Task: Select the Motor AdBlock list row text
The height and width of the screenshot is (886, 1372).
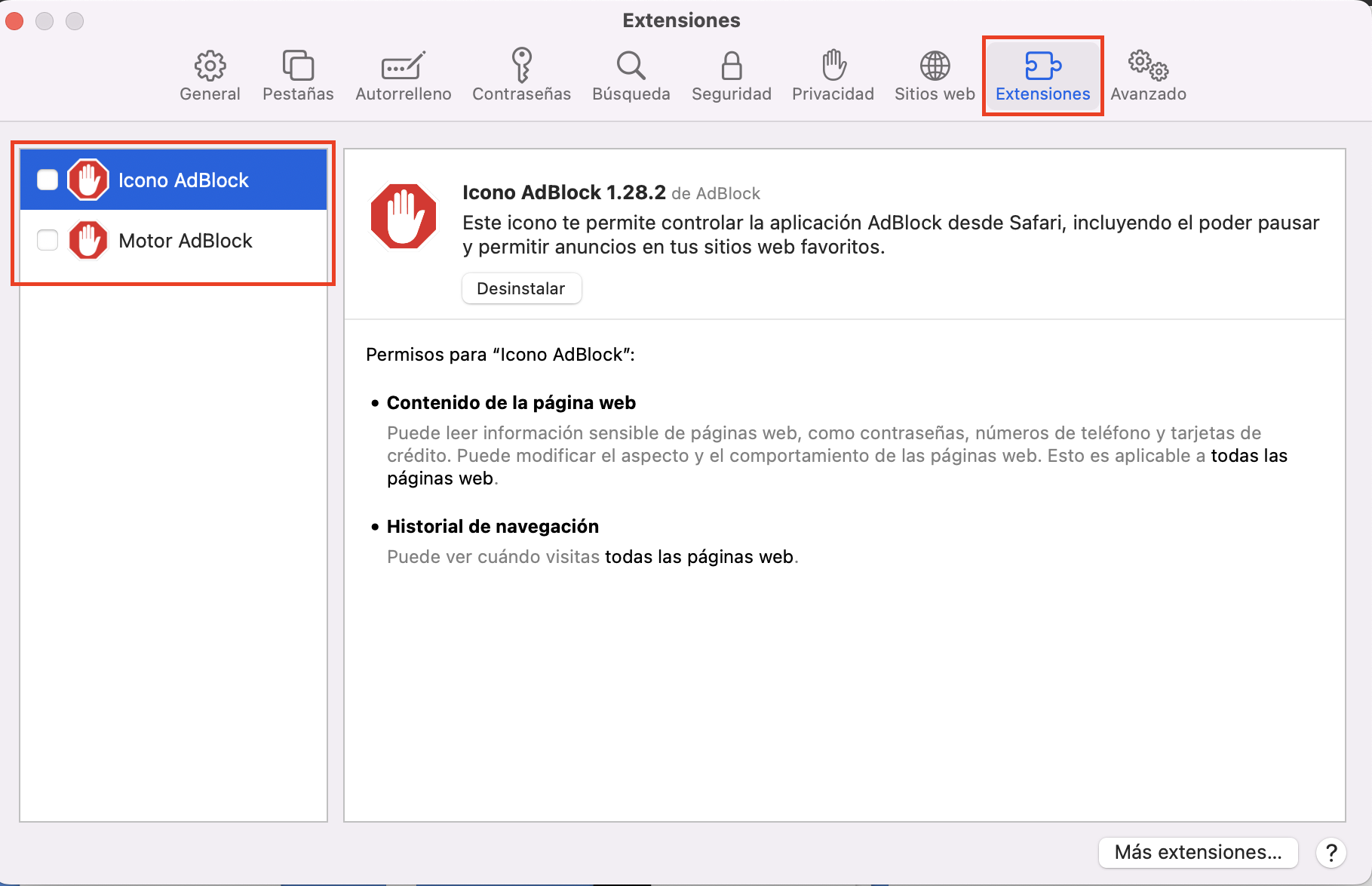Action: click(186, 240)
